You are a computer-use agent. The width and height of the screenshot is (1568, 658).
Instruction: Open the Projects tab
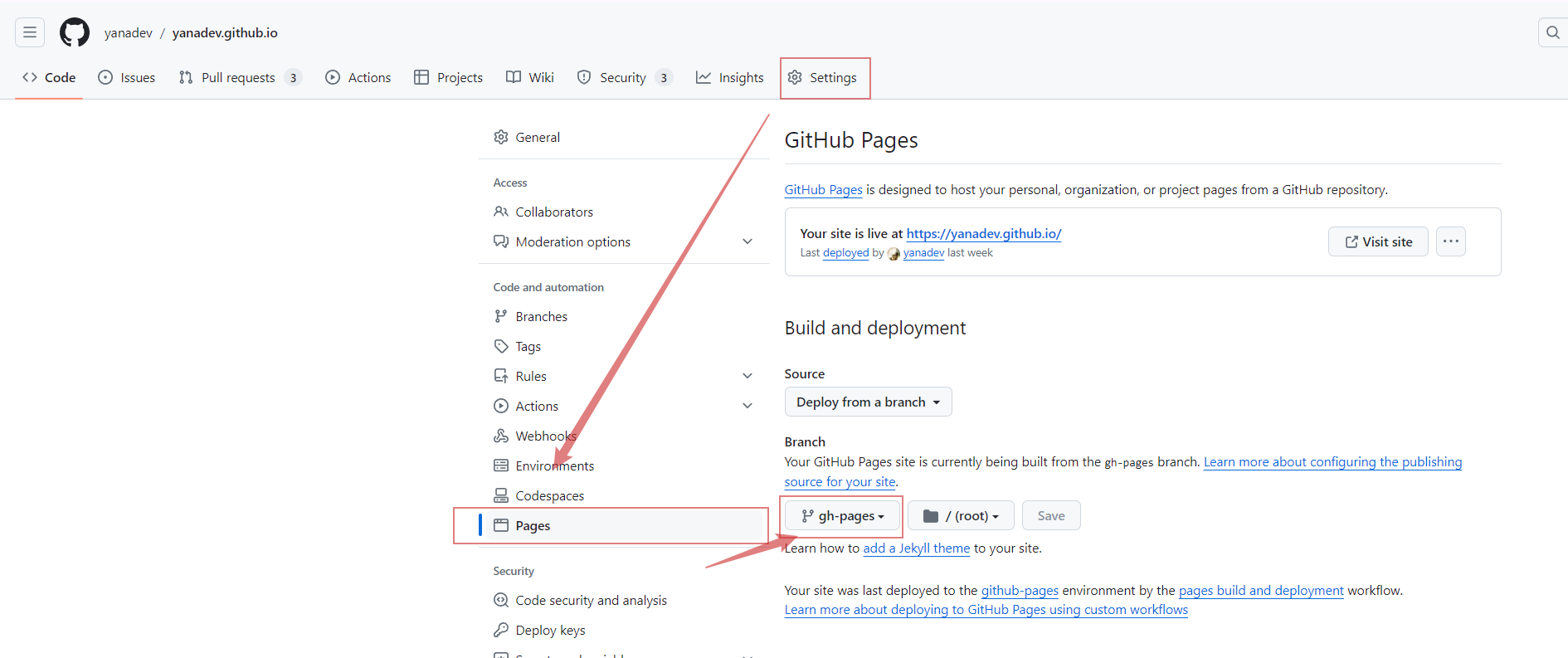click(x=449, y=77)
